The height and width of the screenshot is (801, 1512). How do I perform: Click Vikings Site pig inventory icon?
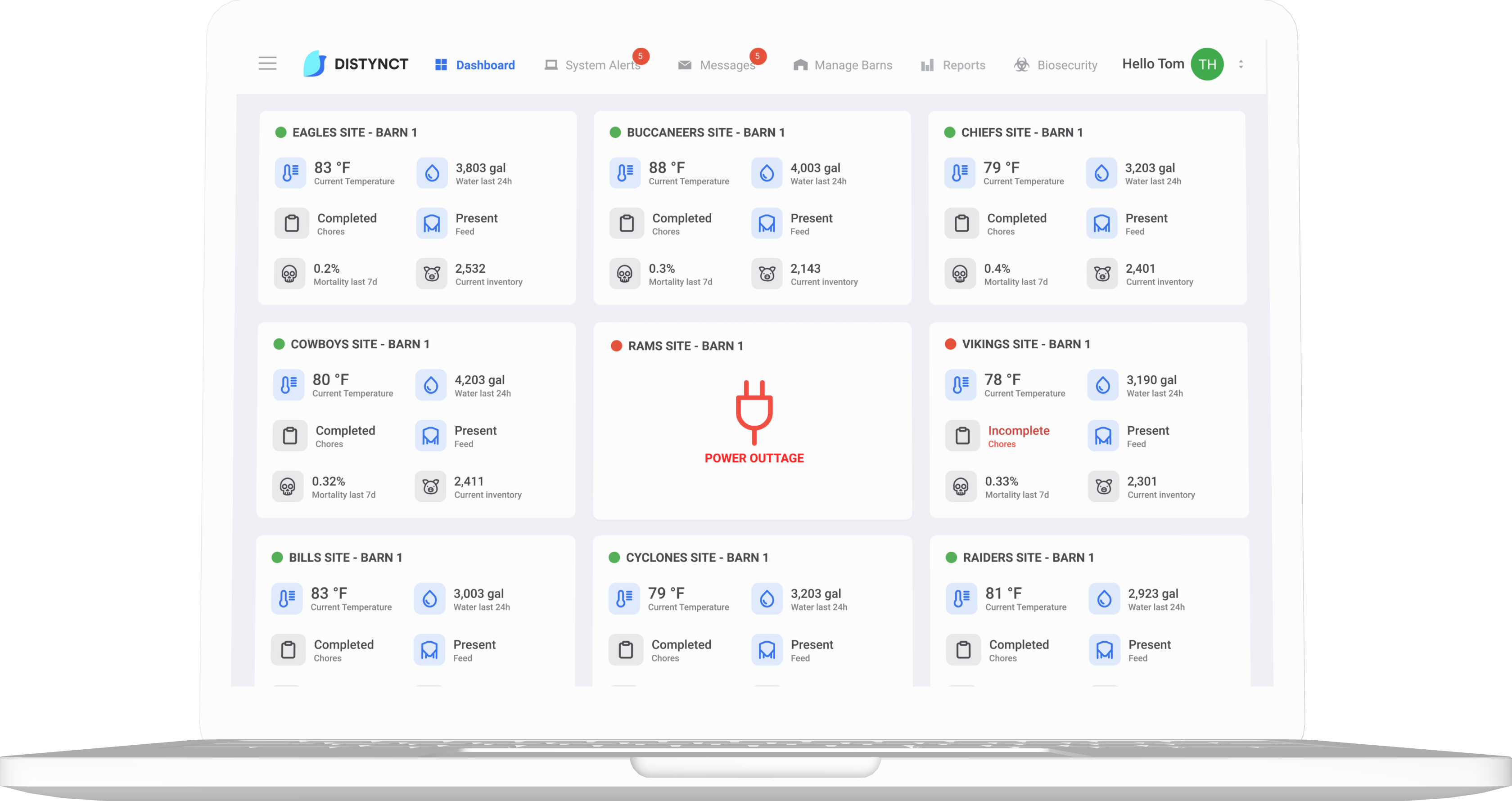pos(1103,486)
